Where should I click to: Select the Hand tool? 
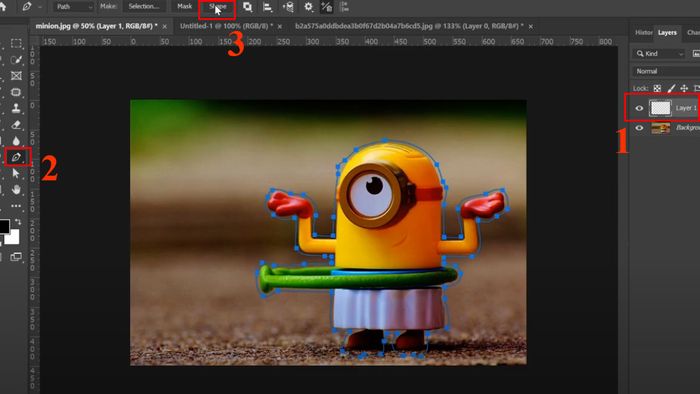[x=16, y=190]
